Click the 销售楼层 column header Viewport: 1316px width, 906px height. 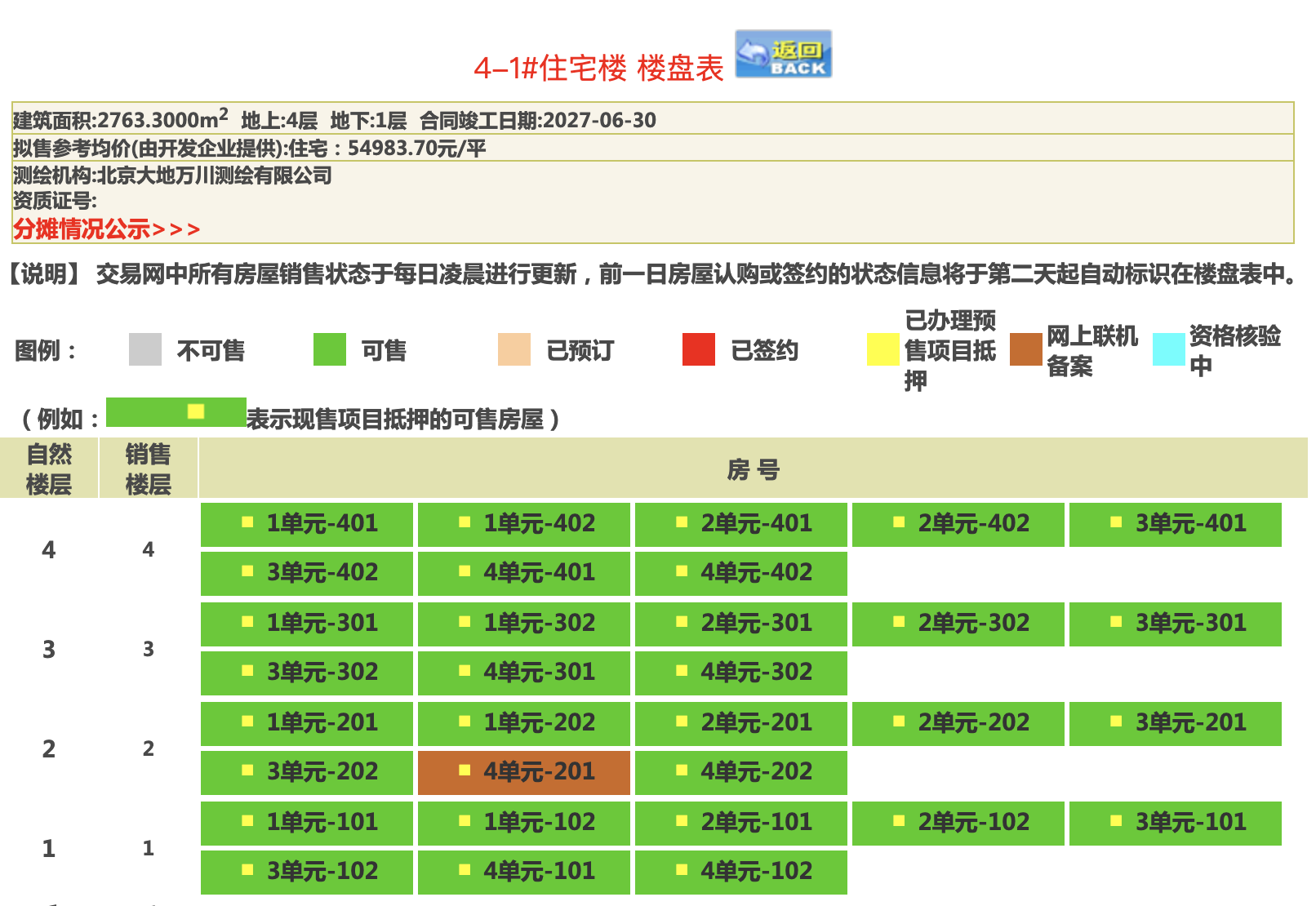tap(148, 469)
